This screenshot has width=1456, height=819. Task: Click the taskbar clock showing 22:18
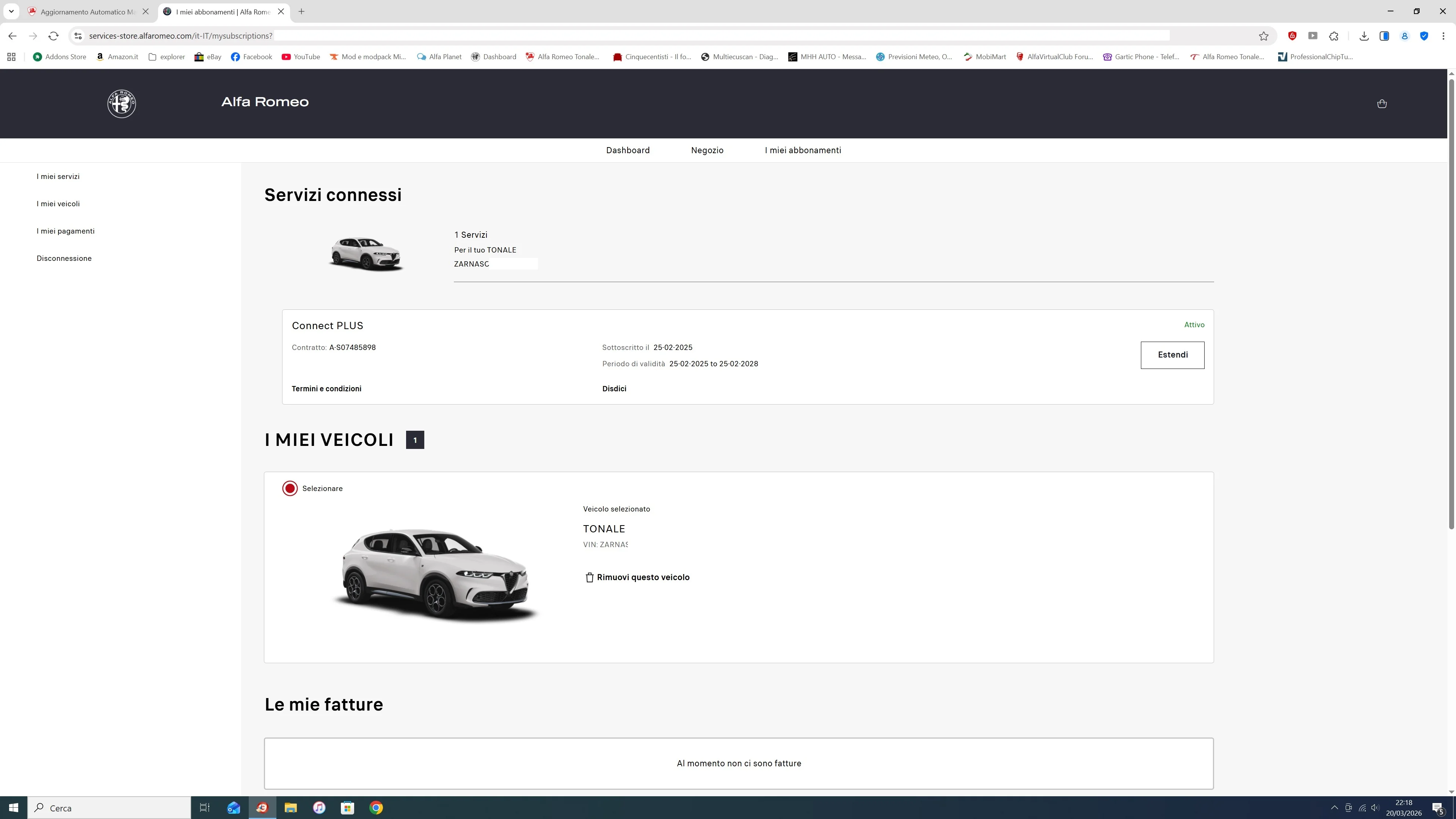[x=1403, y=808]
